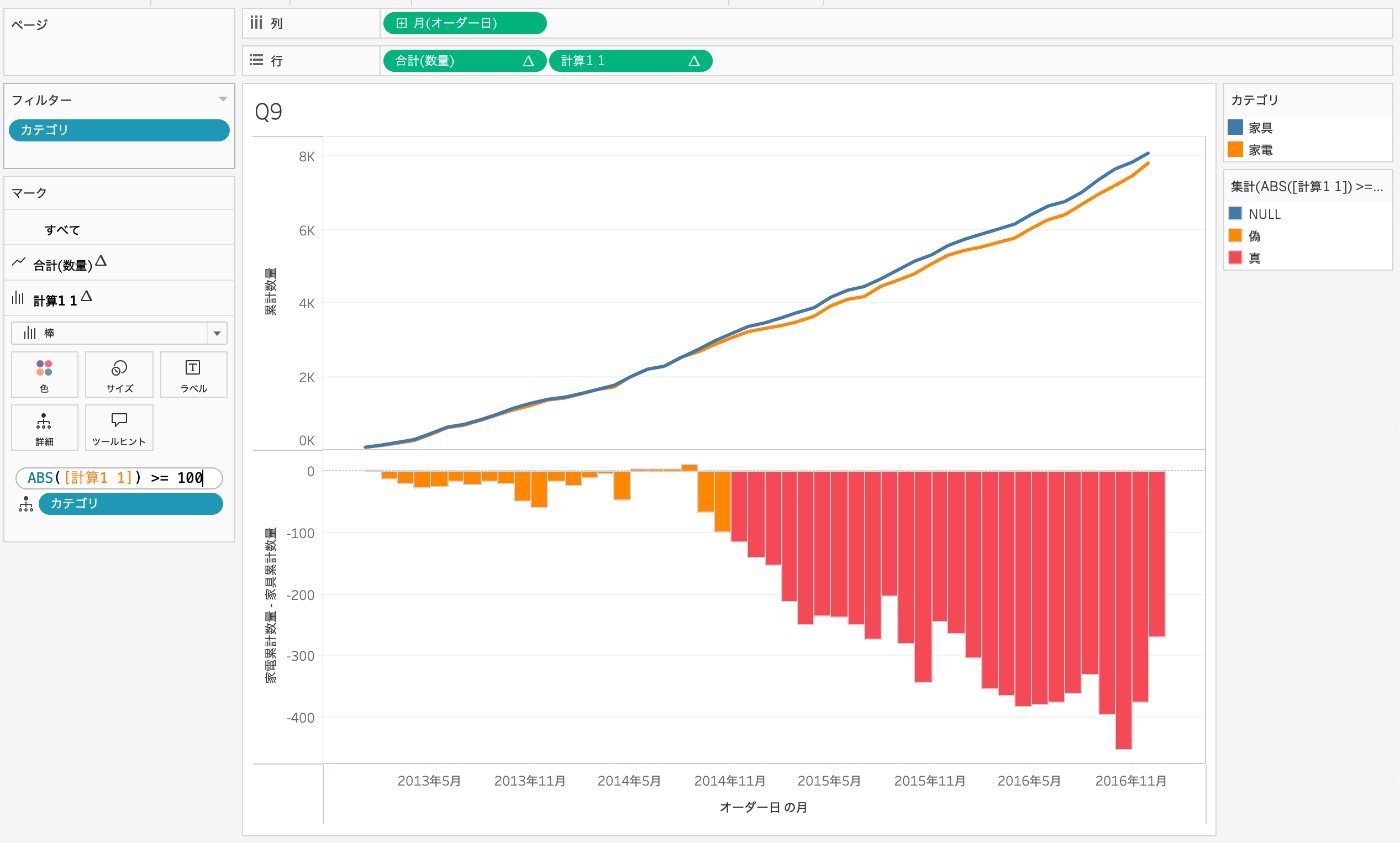Screen dimensions: 1400x843
Task: Click the 8K axis label
Action: (306, 156)
